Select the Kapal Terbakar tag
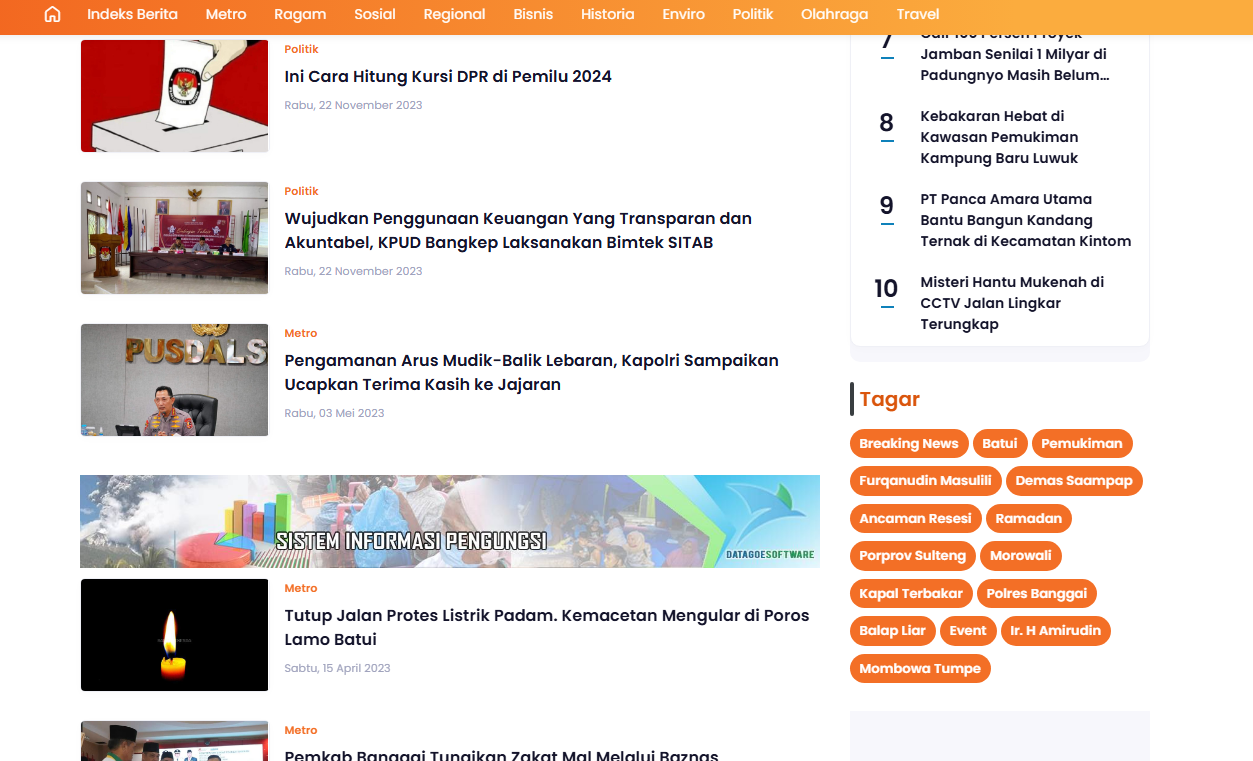Viewport: 1253px width, 761px height. (910, 594)
